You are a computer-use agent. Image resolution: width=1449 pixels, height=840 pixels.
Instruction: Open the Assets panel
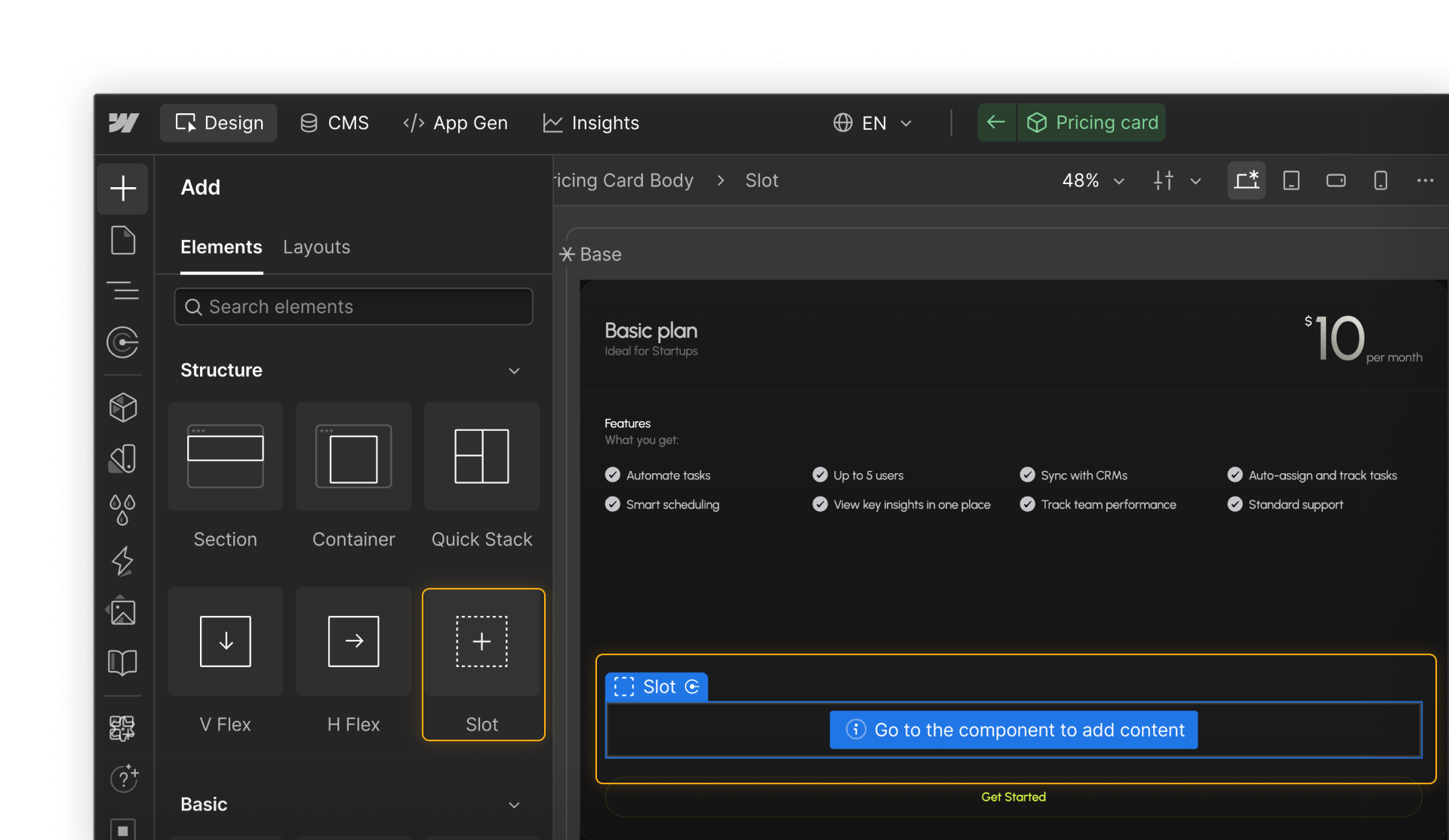pos(122,611)
